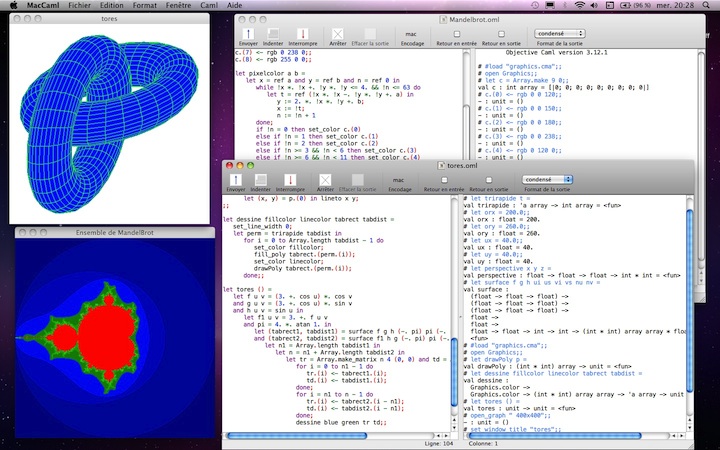
Task: Open the Edition menu
Action: click(x=111, y=6)
